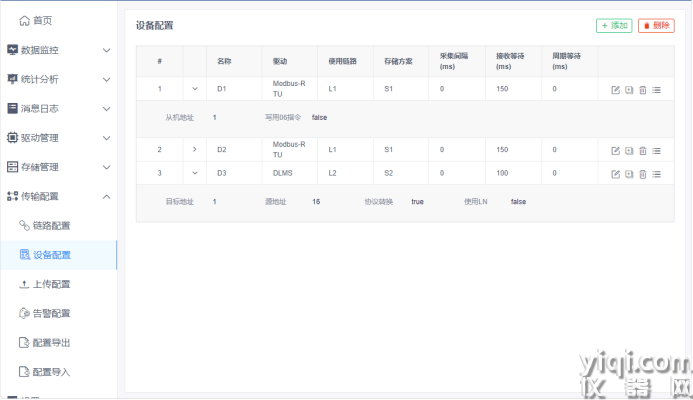Copy device D3 using the duplicate icon
Screen dimensions: 693x400
[629, 174]
